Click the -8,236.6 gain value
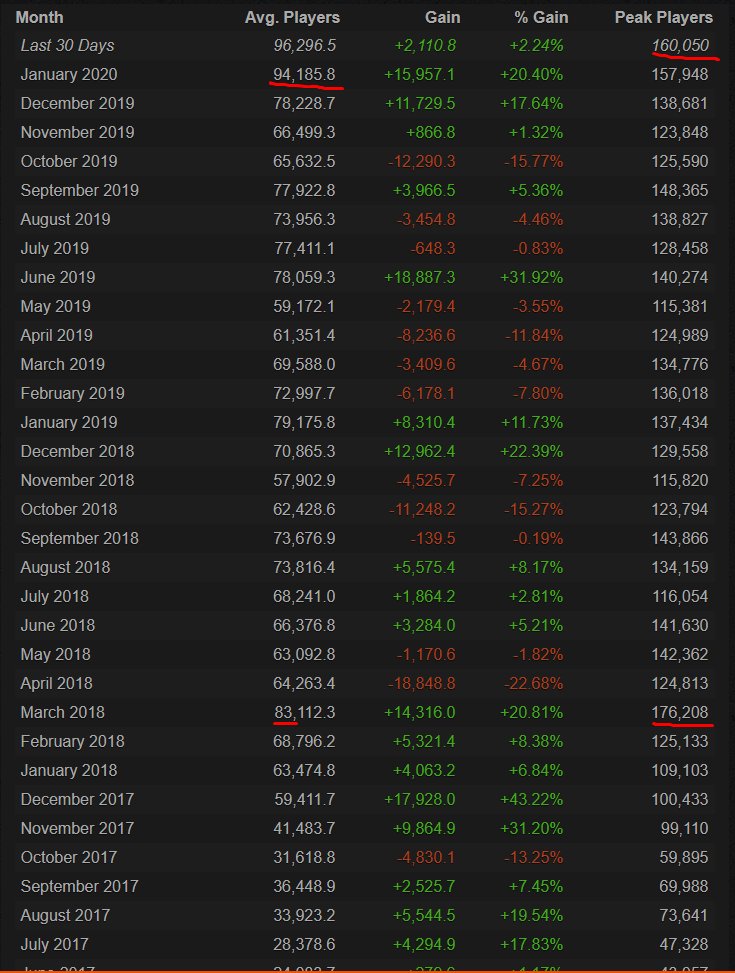This screenshot has width=735, height=973. pos(426,336)
